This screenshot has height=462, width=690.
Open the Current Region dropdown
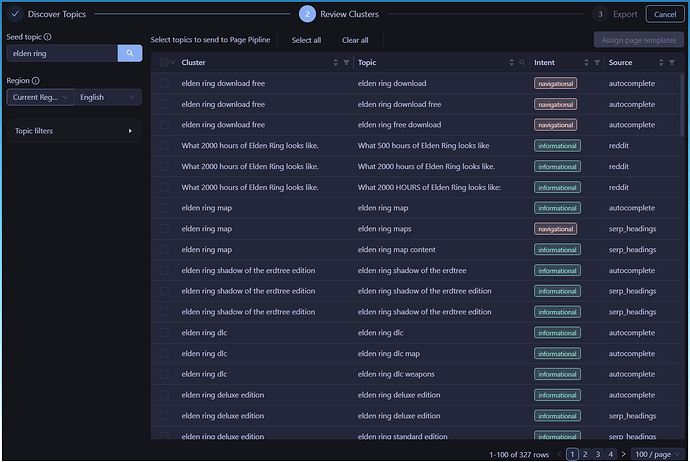tap(40, 97)
